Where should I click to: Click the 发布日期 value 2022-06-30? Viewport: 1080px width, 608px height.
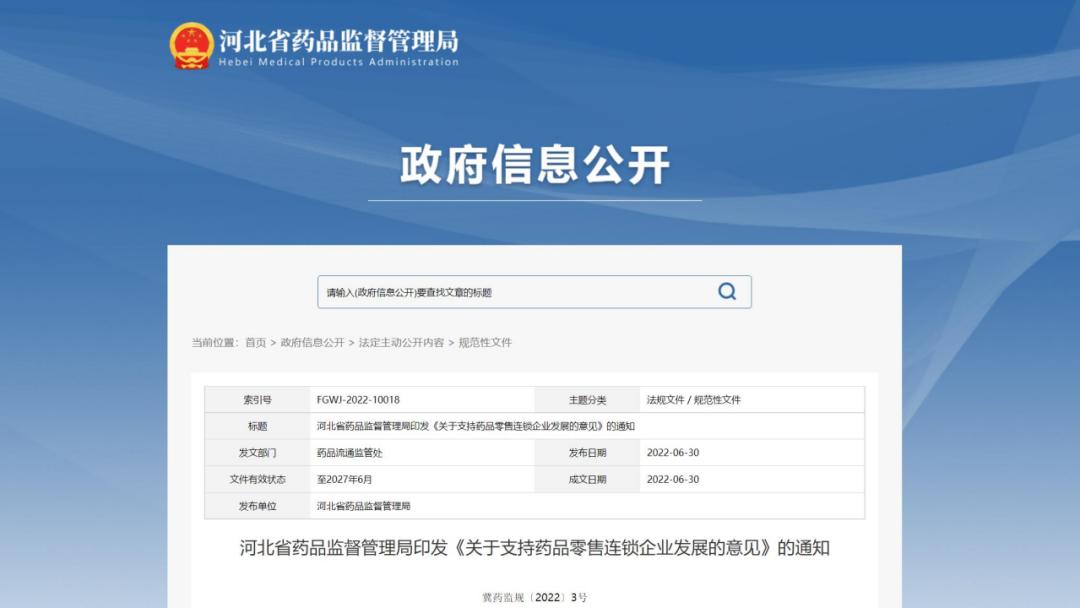point(672,452)
